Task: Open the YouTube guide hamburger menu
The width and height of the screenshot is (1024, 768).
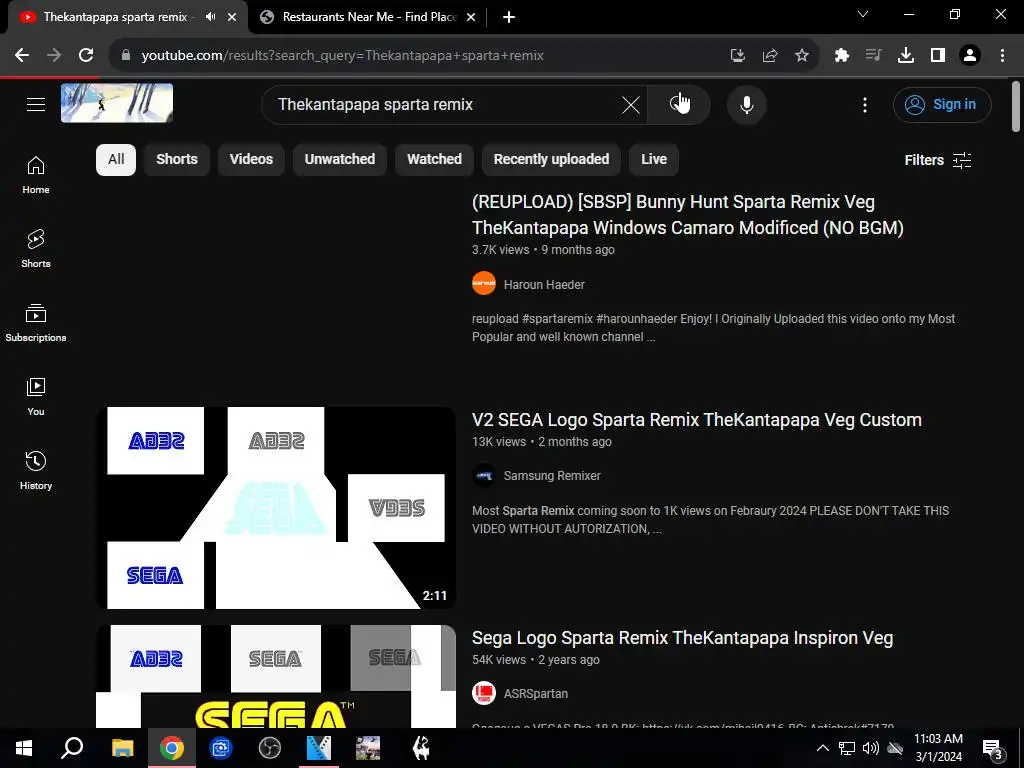Action: pos(36,104)
